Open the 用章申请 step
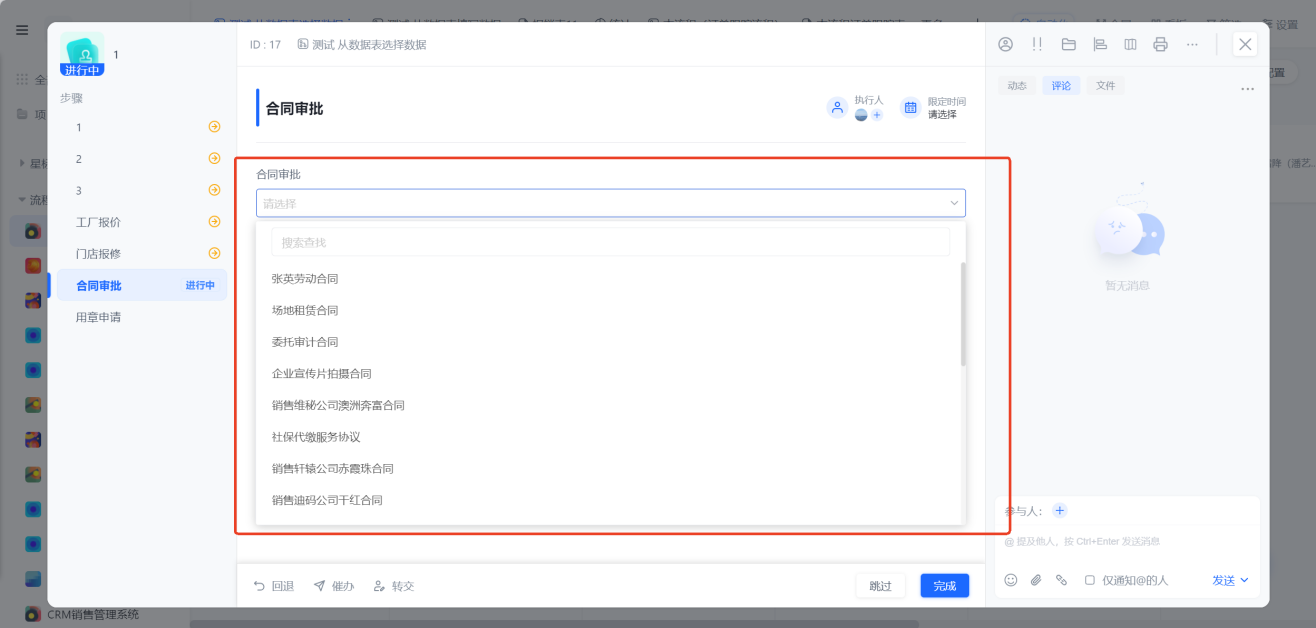 pos(142,317)
